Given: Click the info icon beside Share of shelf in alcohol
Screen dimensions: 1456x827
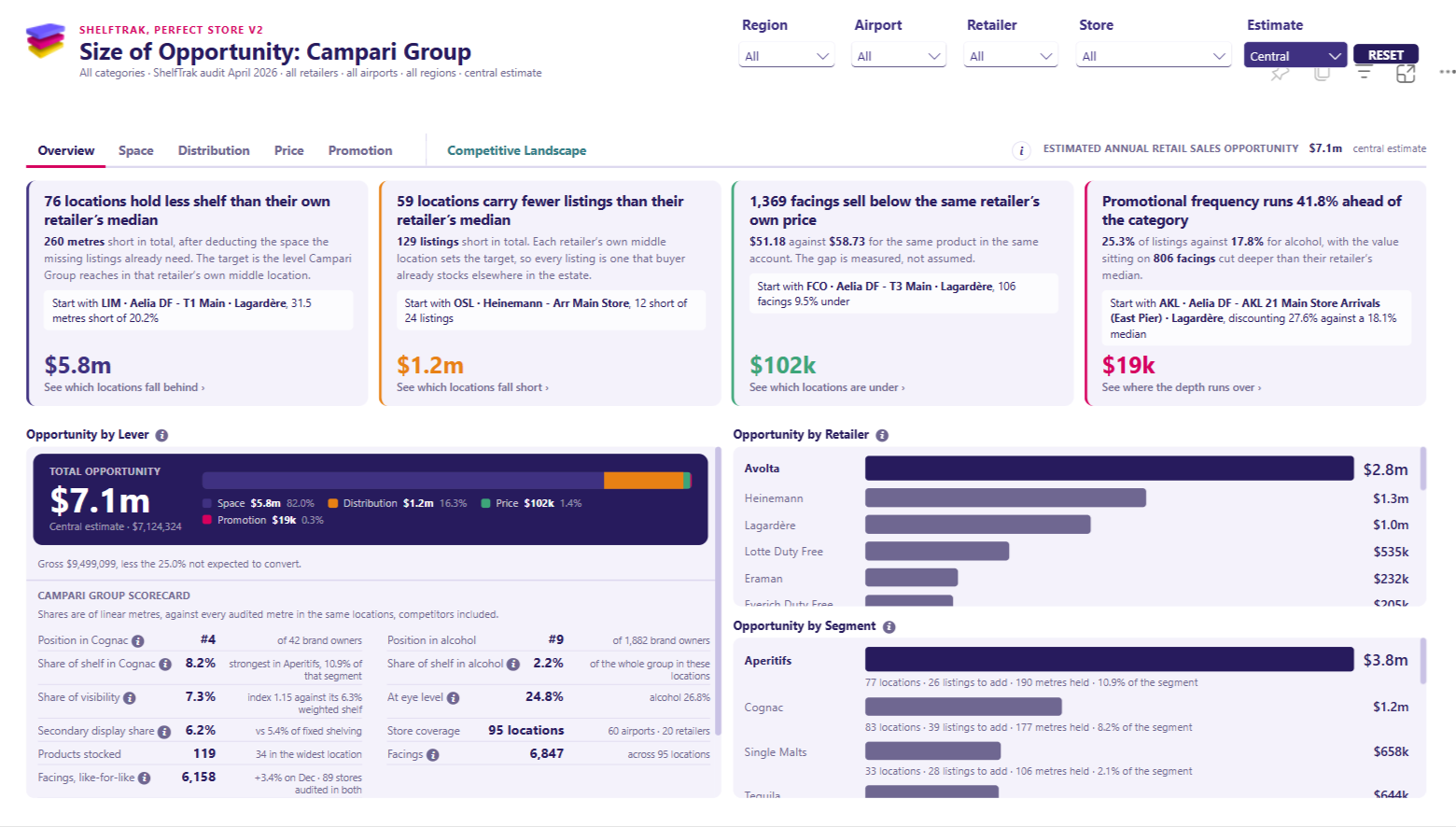Looking at the screenshot, I should point(512,665).
